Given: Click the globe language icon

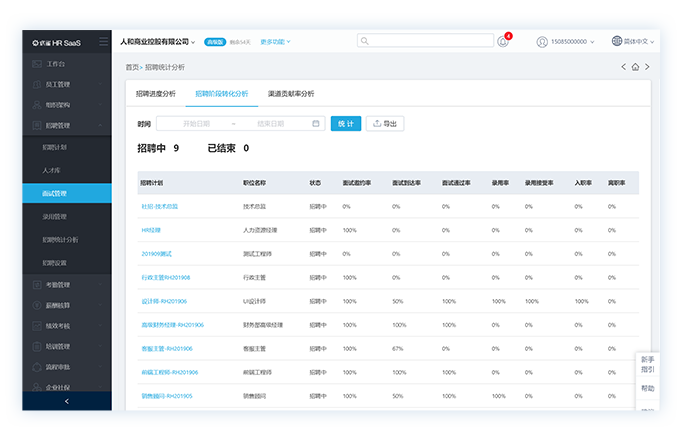Looking at the screenshot, I should [616, 41].
